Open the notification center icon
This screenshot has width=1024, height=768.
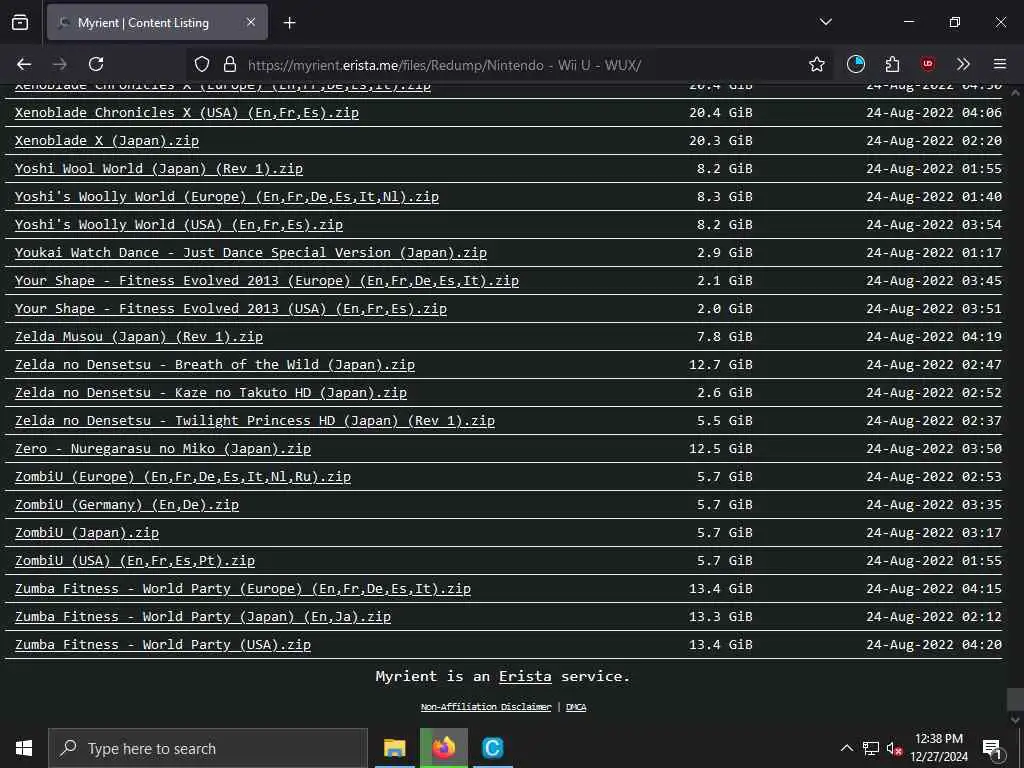992,748
